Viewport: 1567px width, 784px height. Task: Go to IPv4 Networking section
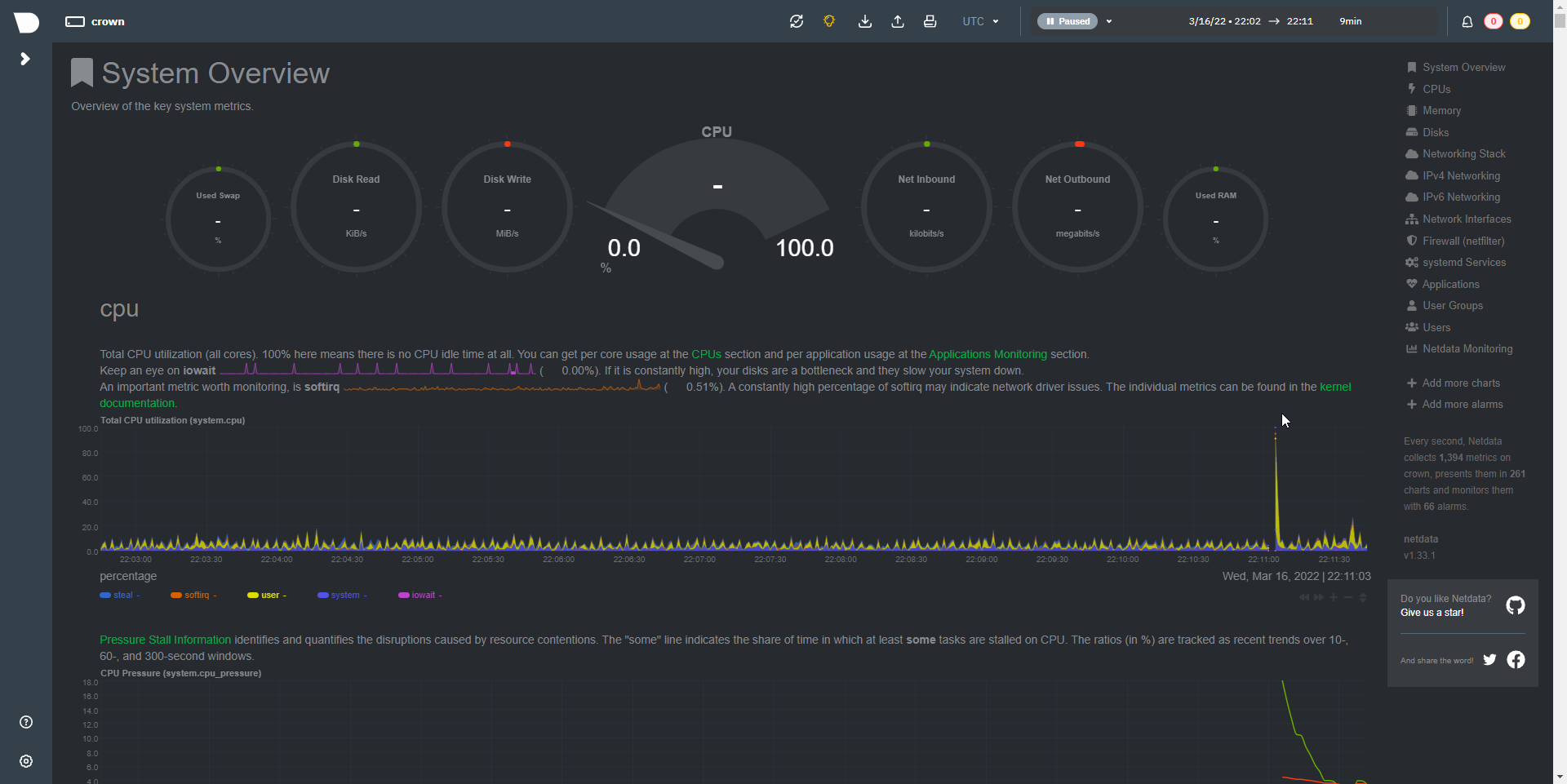[x=1453, y=175]
